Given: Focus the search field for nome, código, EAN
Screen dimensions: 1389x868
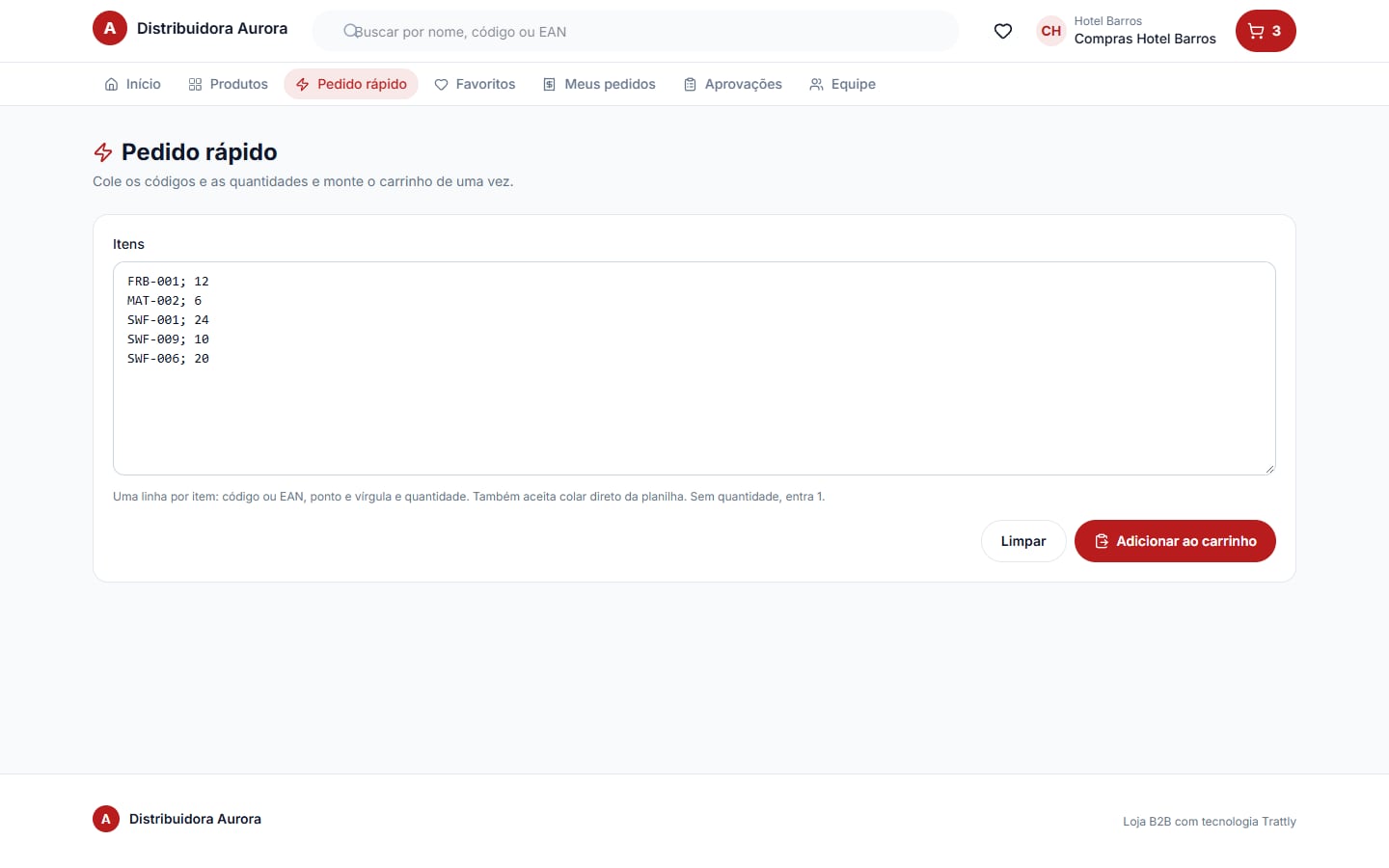Looking at the screenshot, I should [x=635, y=31].
